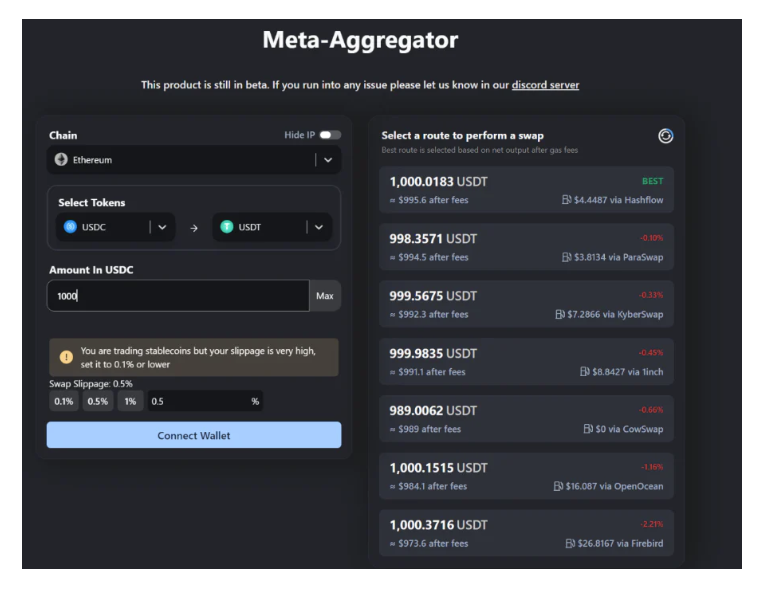Click the slippage warning exclamation icon
Image resolution: width=772 pixels, height=592 pixels.
(x=66, y=357)
